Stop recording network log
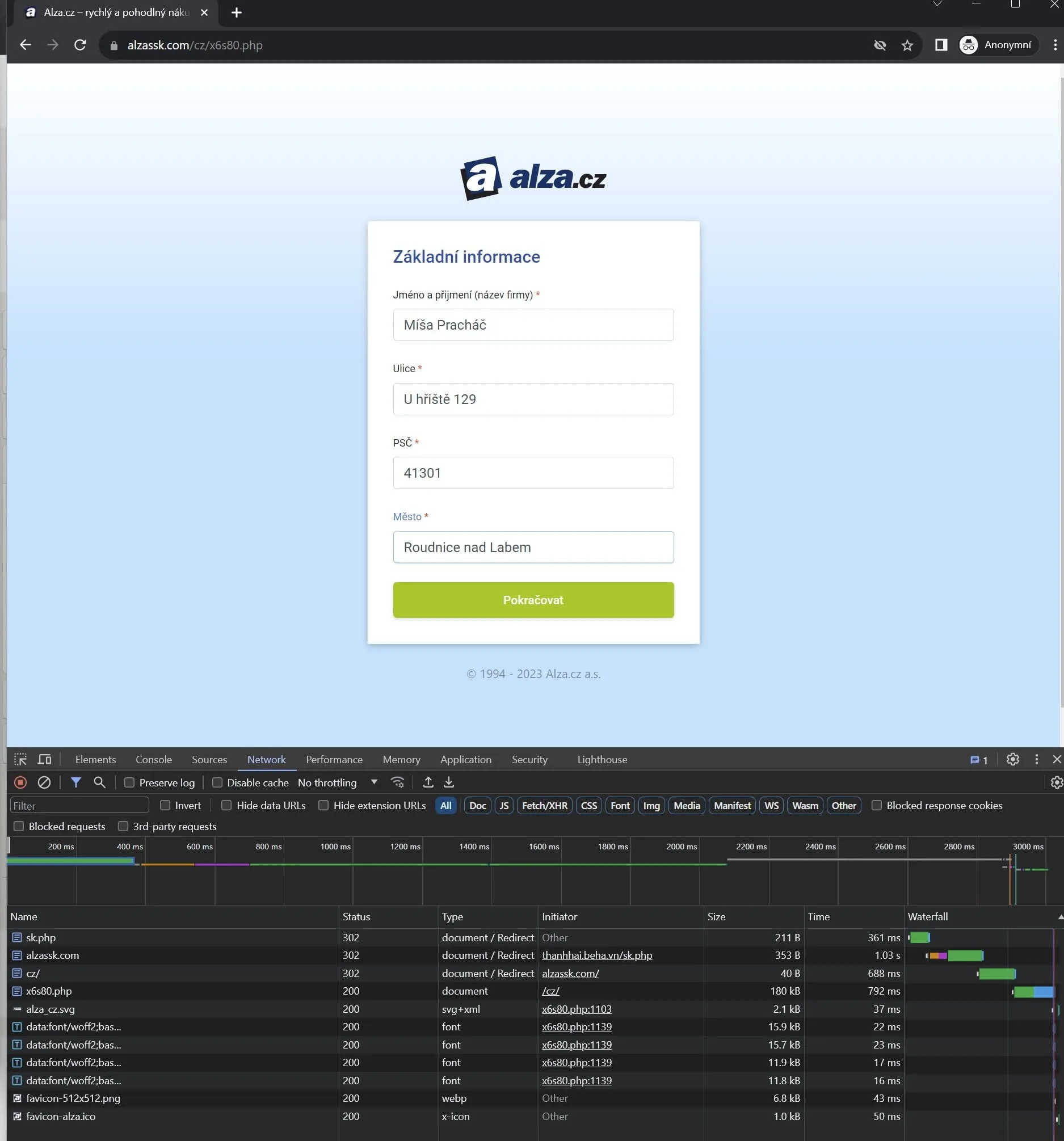 [x=20, y=782]
